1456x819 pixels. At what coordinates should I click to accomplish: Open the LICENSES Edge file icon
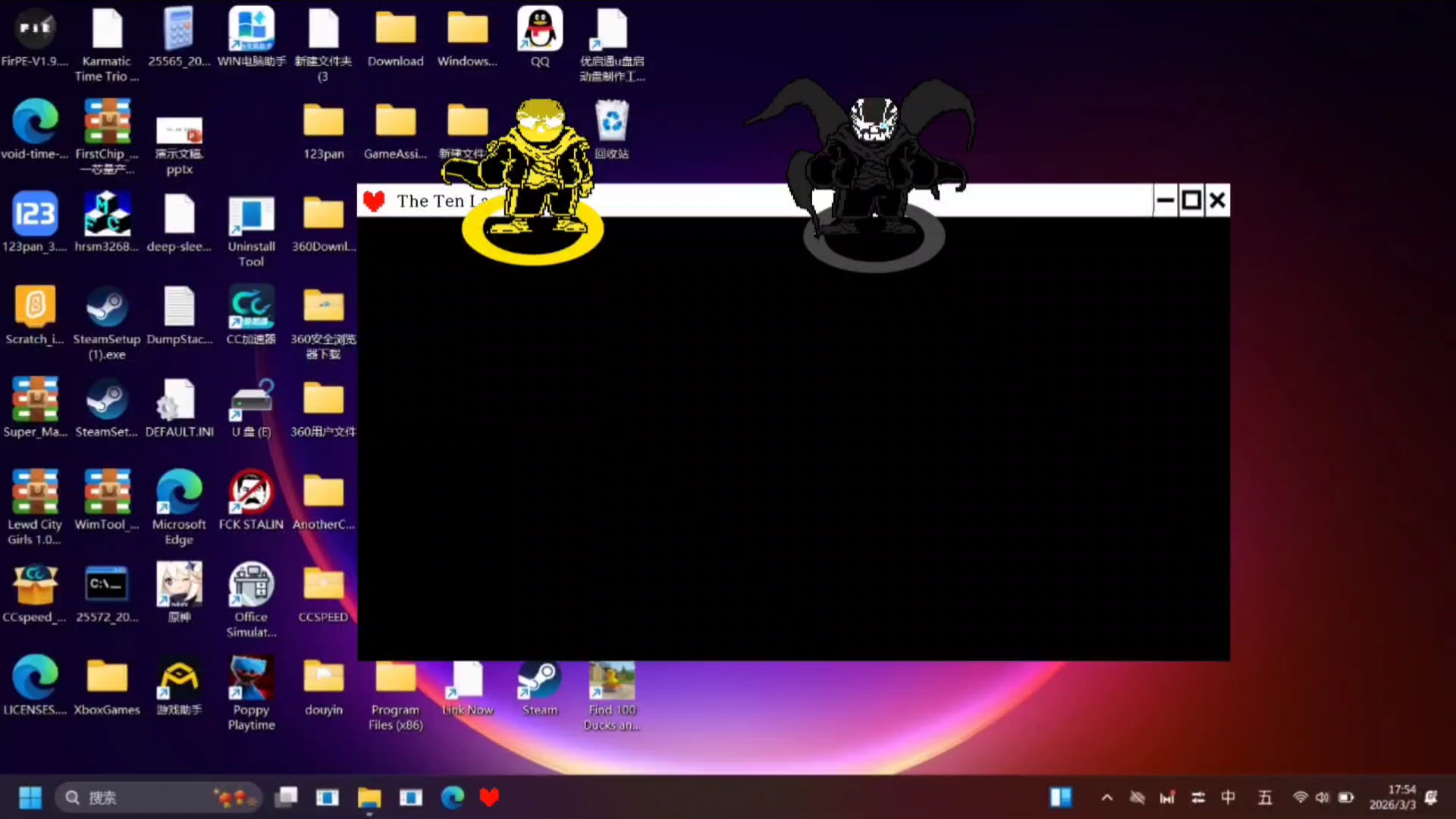point(35,677)
